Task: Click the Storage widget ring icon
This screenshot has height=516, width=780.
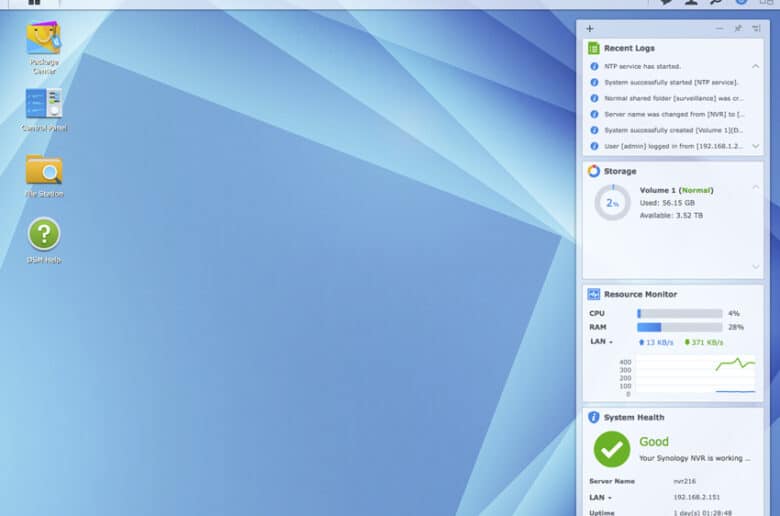Action: click(x=593, y=171)
